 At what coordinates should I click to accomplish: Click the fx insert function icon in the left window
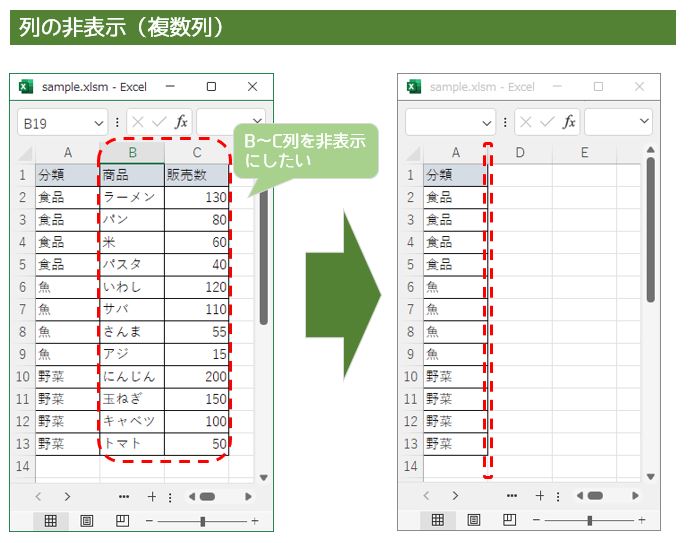(x=181, y=122)
